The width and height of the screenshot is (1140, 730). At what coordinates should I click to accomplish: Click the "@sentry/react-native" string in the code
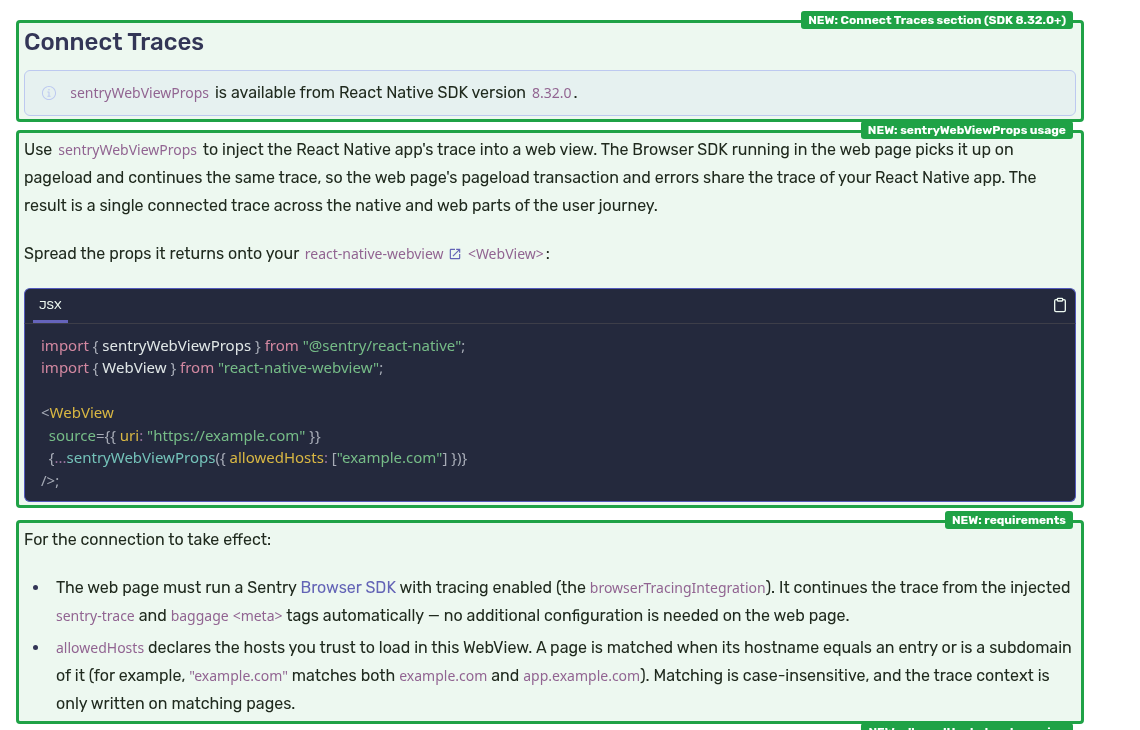pos(382,346)
